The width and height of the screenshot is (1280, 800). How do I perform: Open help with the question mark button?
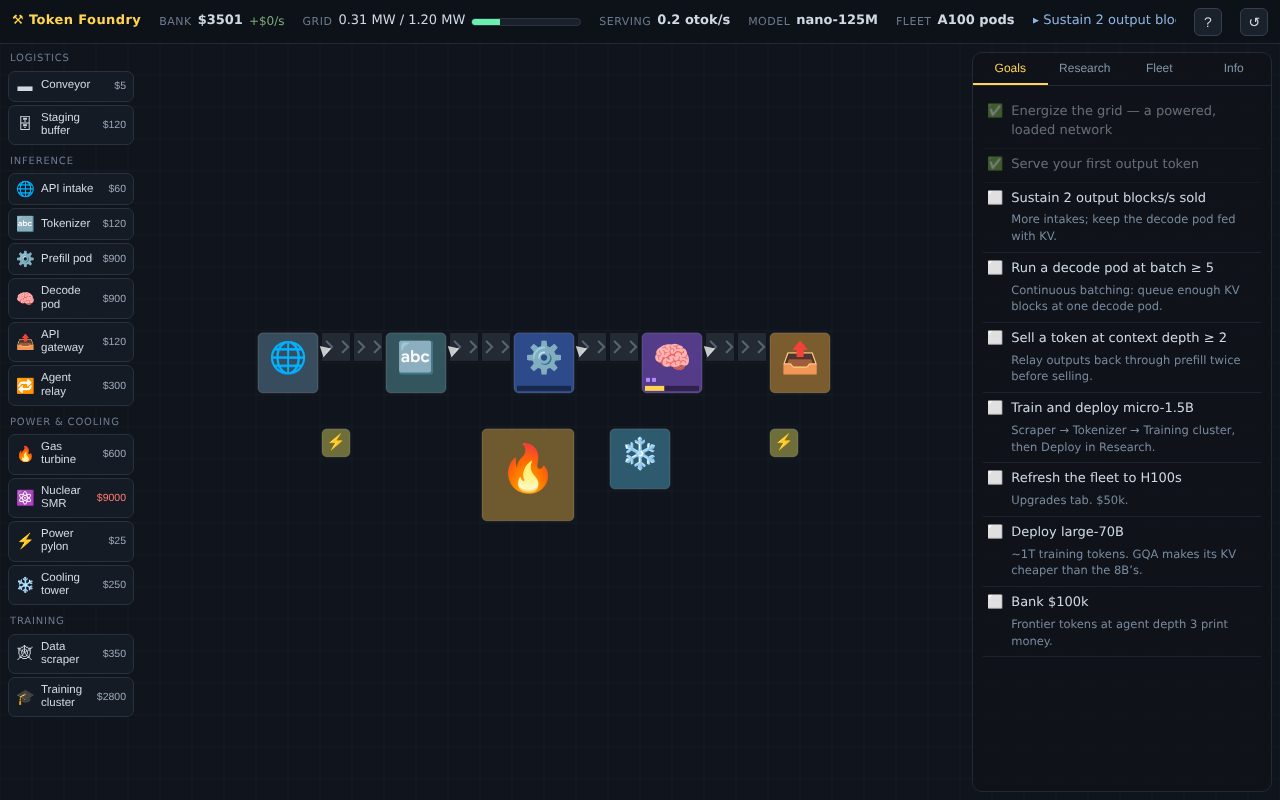[1208, 22]
